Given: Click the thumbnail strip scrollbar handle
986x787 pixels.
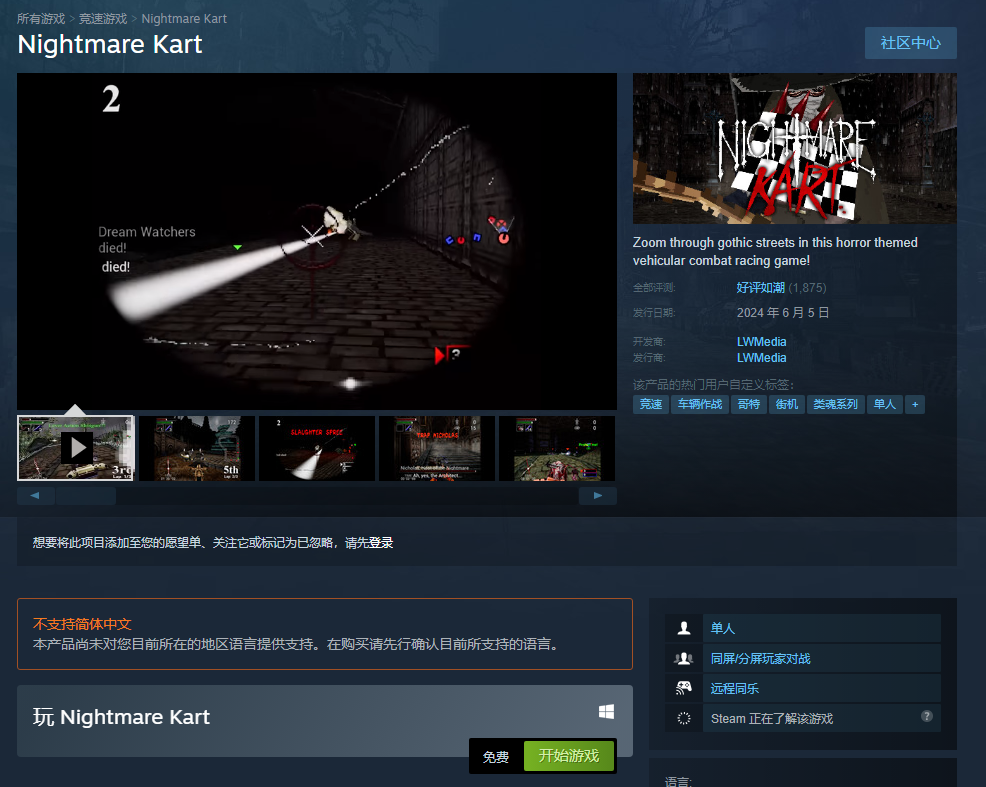Looking at the screenshot, I should [86, 496].
